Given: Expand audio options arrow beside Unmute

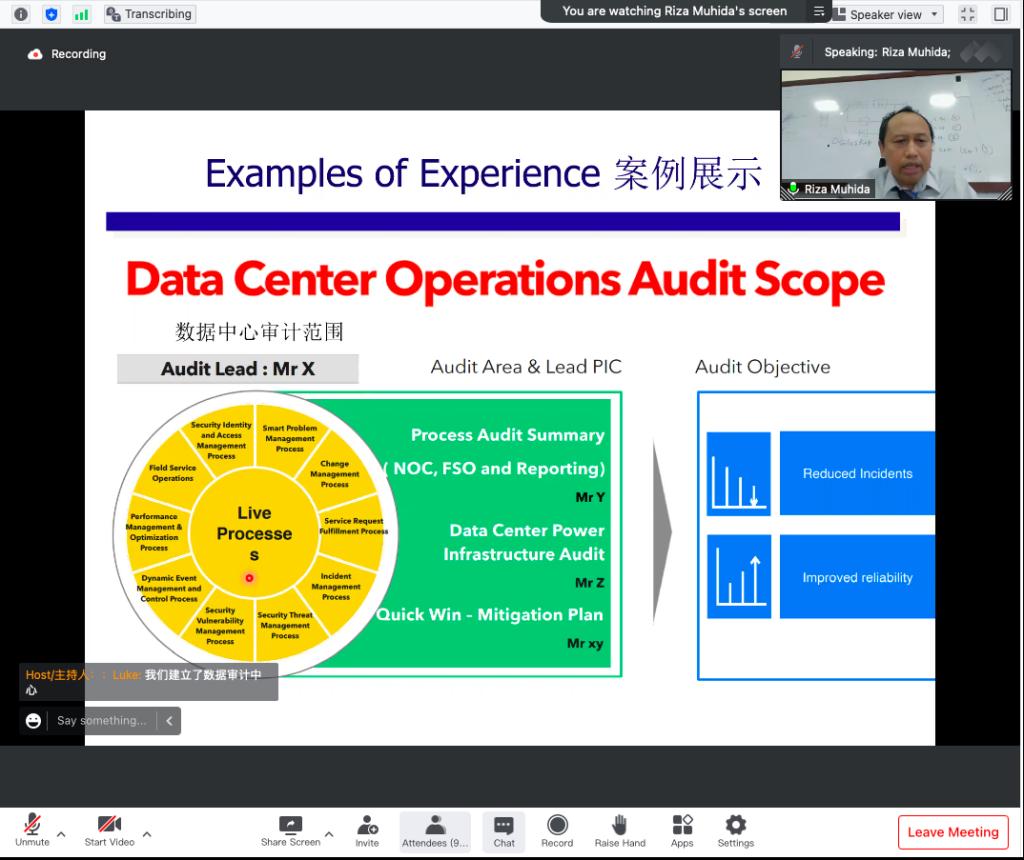Looking at the screenshot, I should [x=61, y=834].
